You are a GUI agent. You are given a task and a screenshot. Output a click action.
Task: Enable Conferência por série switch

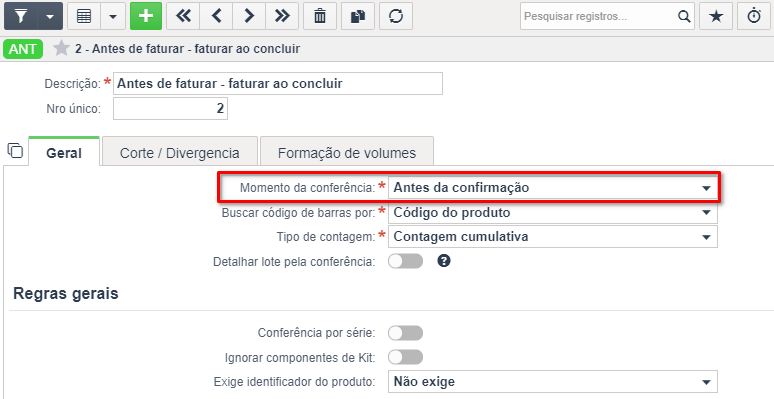[405, 333]
